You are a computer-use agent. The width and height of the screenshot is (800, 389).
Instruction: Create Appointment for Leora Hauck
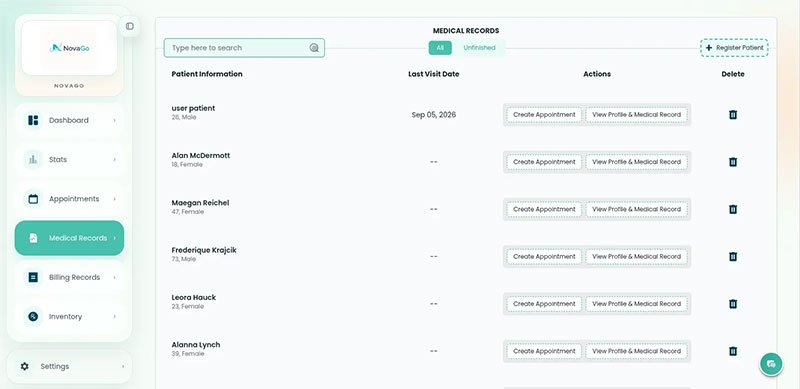544,304
